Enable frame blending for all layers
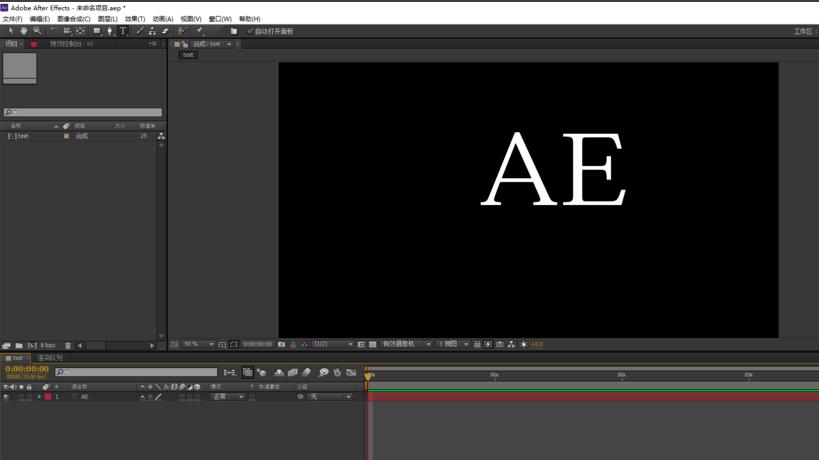The width and height of the screenshot is (819, 460). pyautogui.click(x=292, y=373)
